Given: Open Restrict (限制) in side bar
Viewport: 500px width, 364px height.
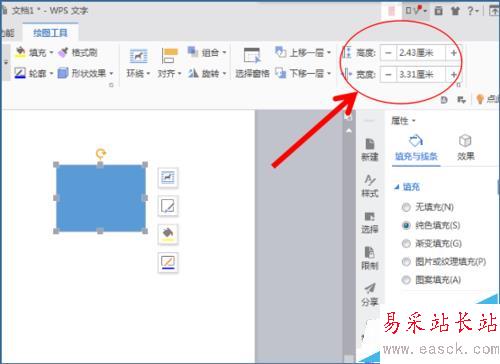Looking at the screenshot, I should click(x=370, y=259).
